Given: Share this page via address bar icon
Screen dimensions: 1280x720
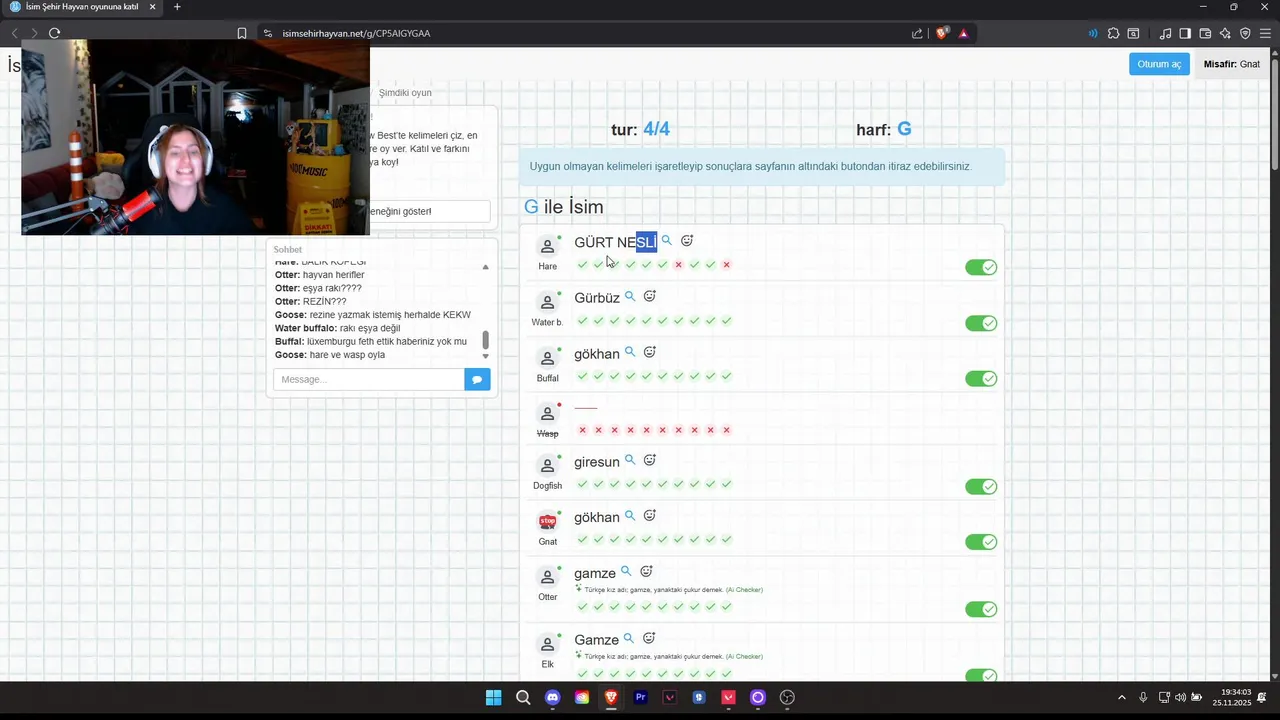Looking at the screenshot, I should click(917, 33).
